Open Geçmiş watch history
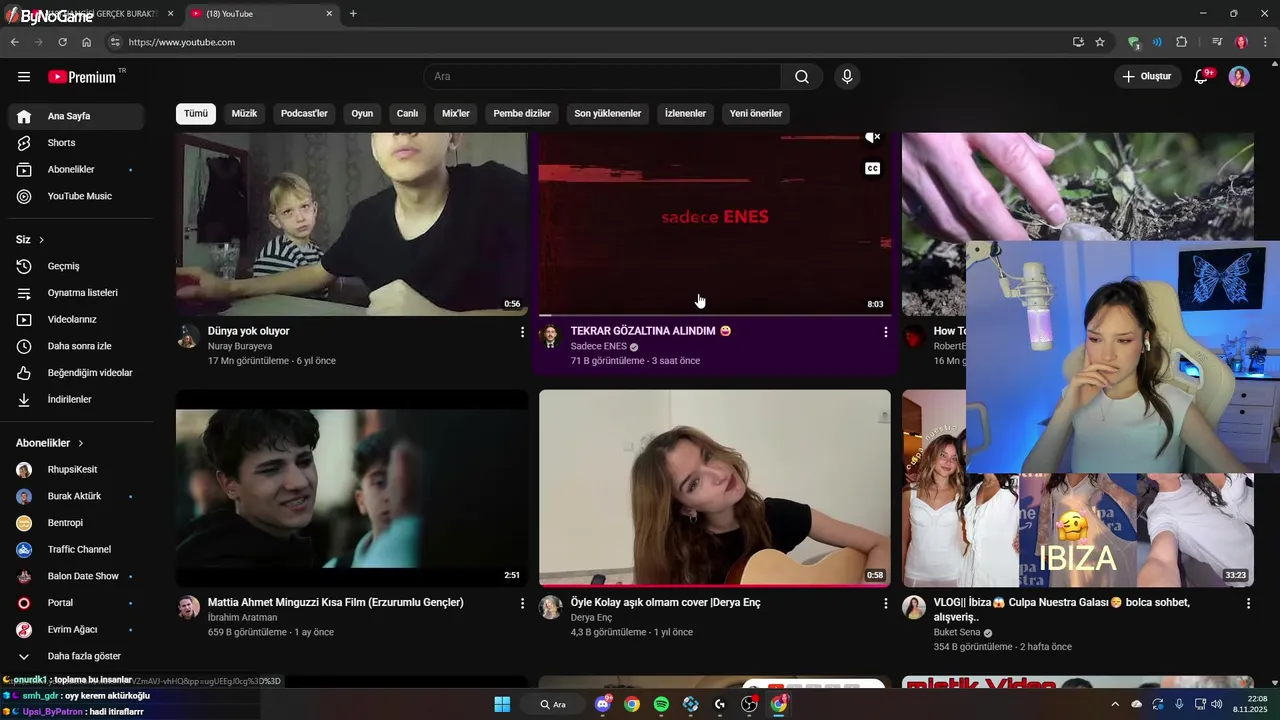 [x=76, y=266]
